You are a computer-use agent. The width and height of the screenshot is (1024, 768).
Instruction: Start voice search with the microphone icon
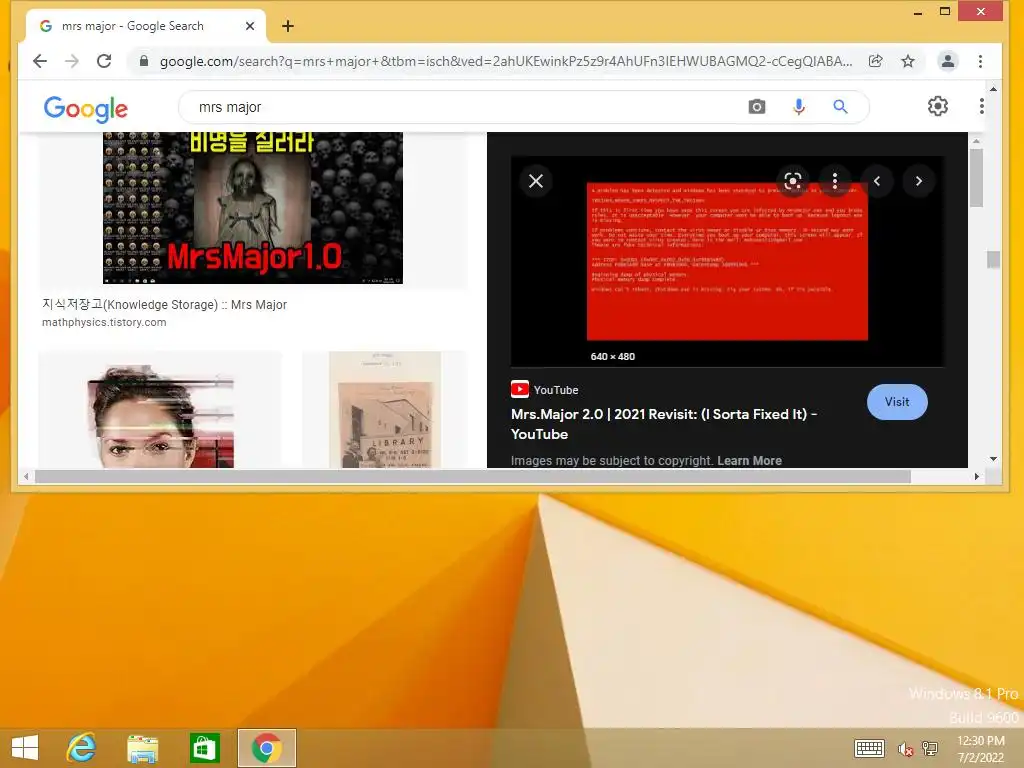tap(799, 106)
